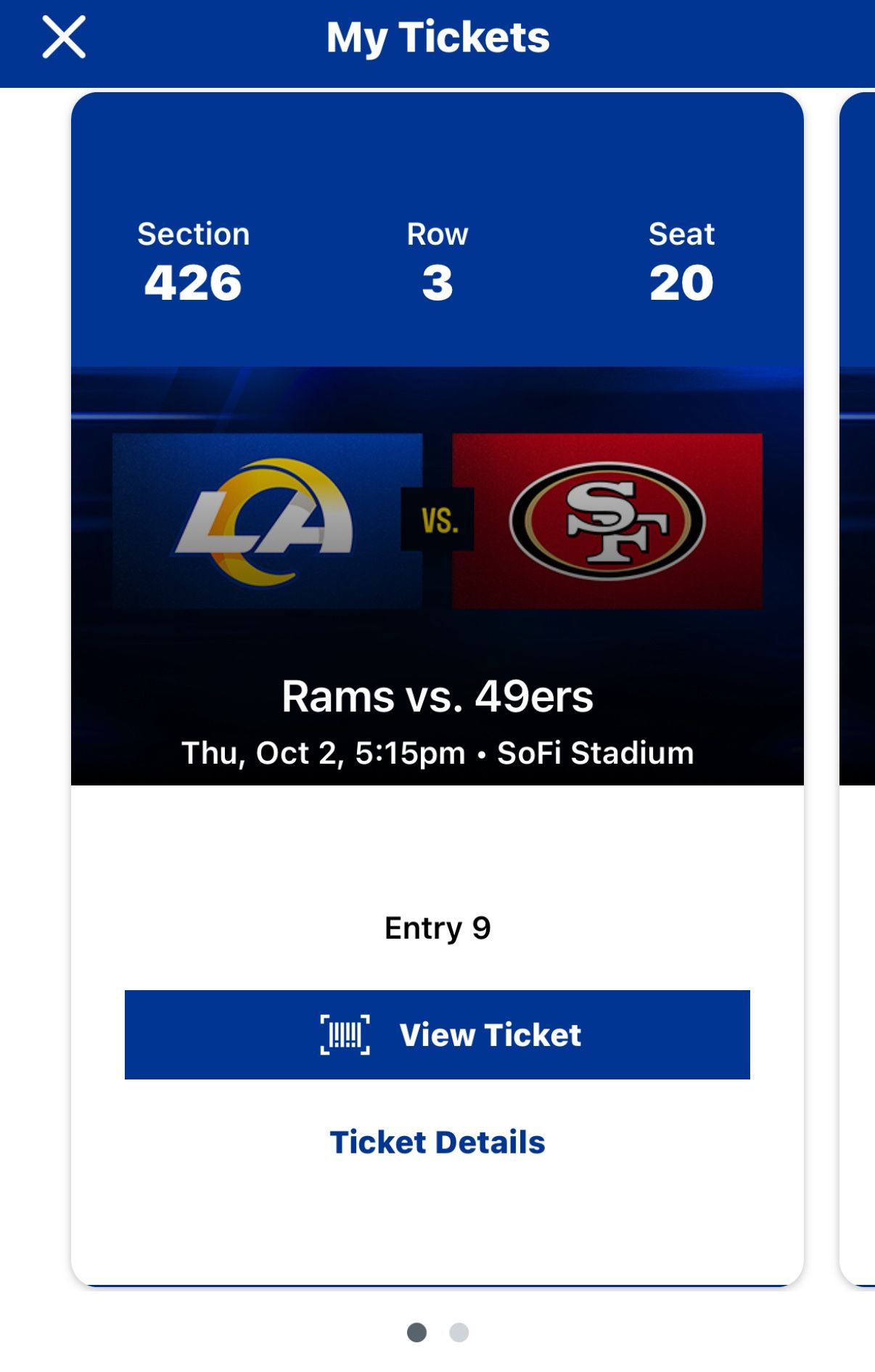Close the My Tickets screen
Viewport: 875px width, 1372px height.
[x=64, y=37]
